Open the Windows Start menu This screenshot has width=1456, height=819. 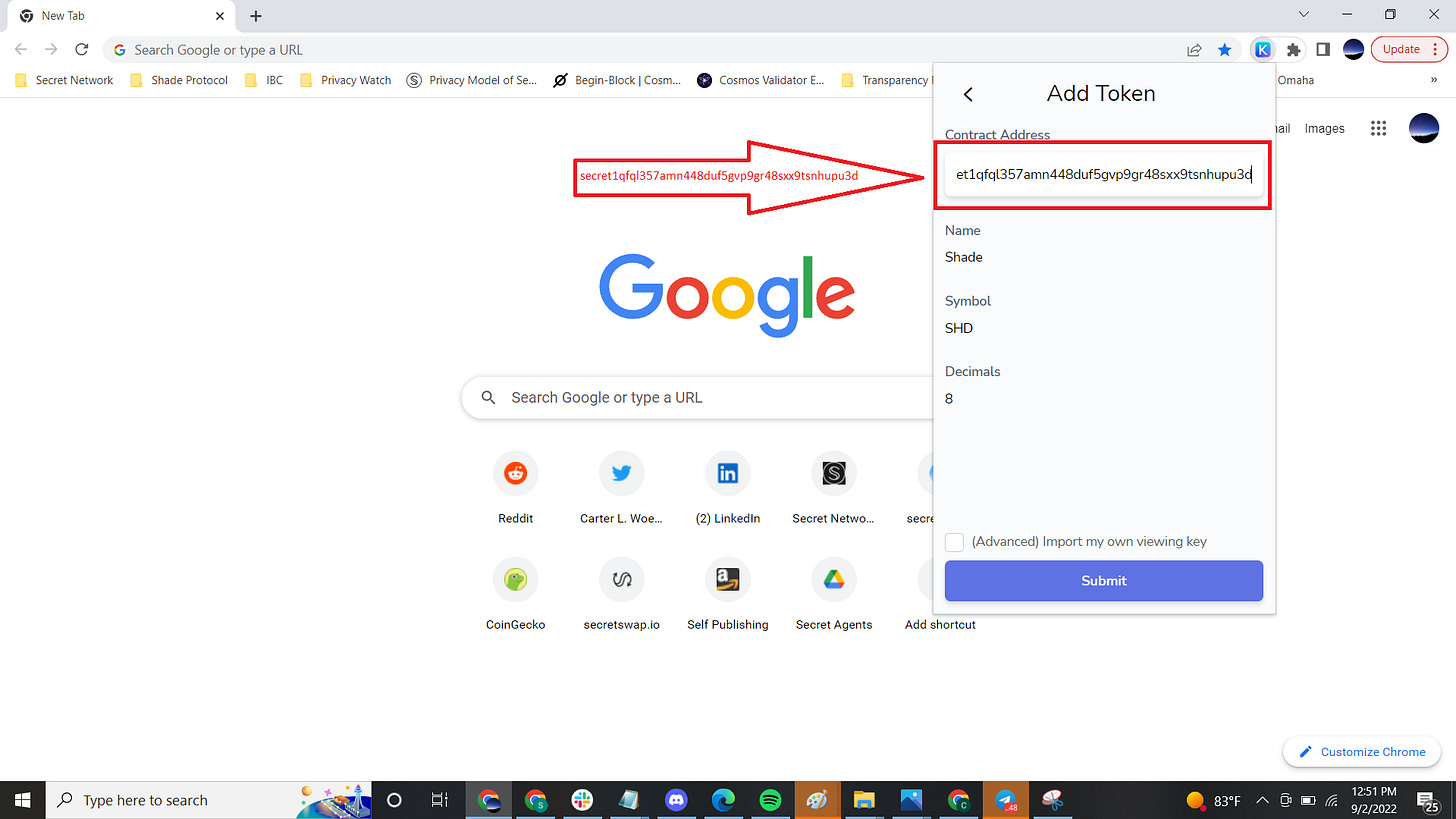click(x=22, y=800)
